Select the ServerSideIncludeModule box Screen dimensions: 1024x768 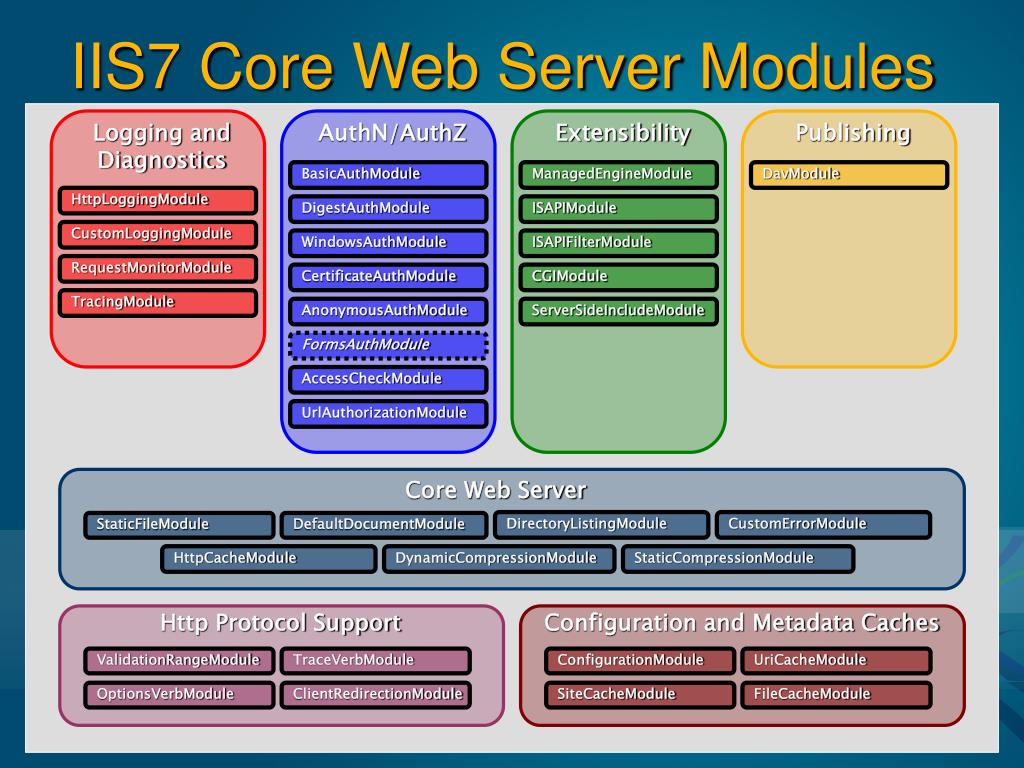tap(618, 310)
